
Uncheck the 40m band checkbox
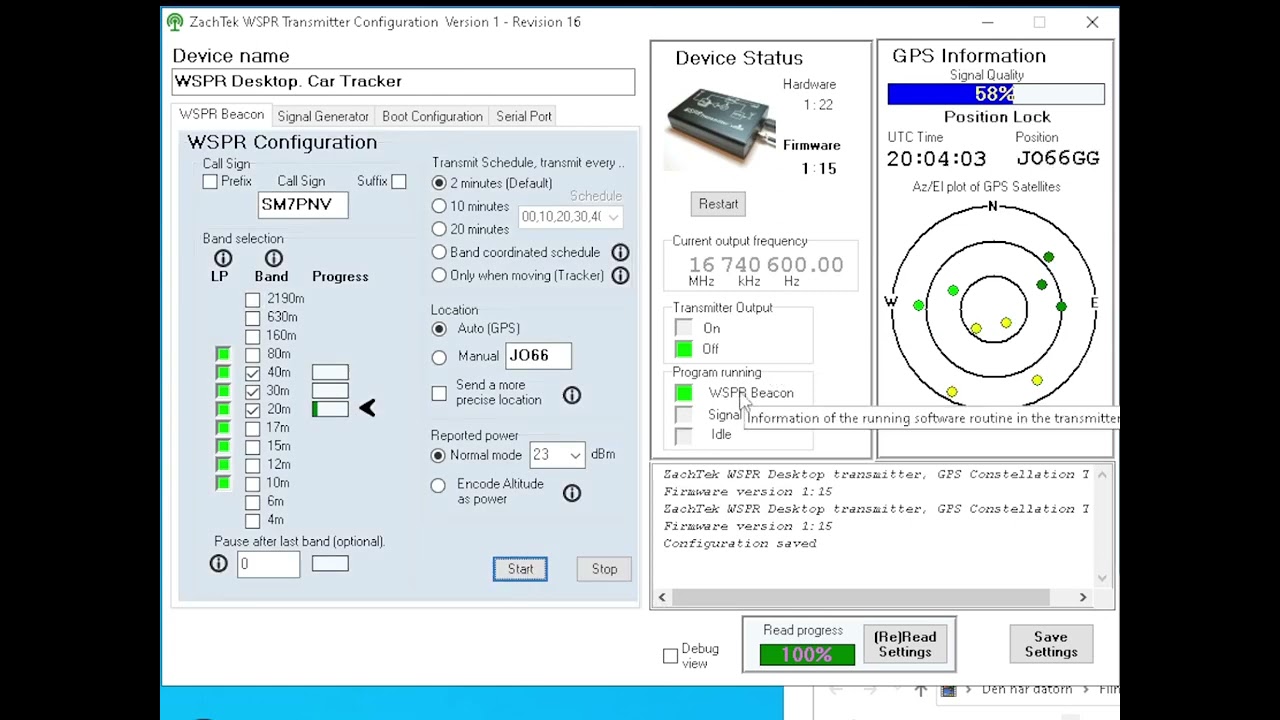coord(253,372)
